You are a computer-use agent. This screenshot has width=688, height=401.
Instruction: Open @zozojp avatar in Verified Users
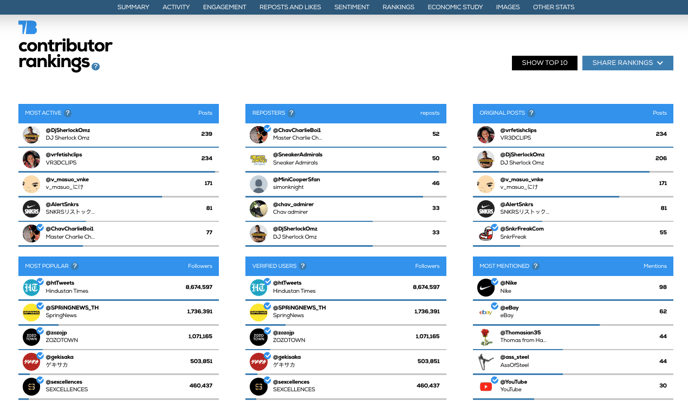click(x=258, y=337)
